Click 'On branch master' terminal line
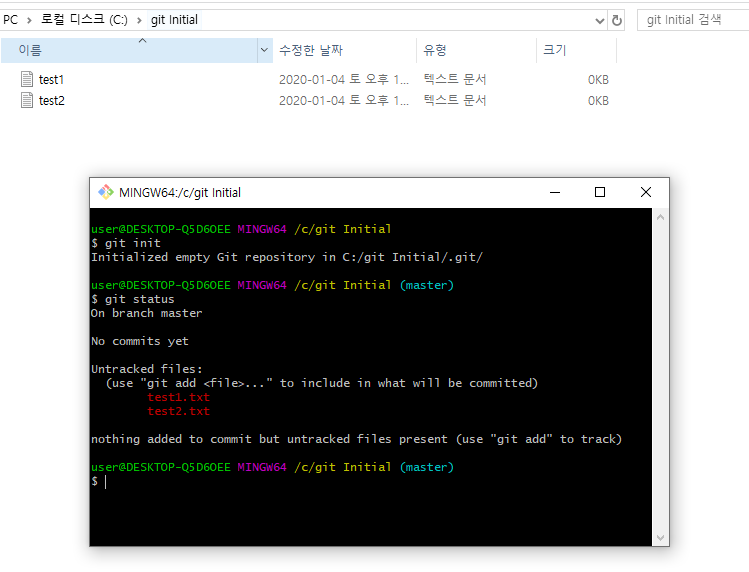749x572 pixels. (147, 313)
